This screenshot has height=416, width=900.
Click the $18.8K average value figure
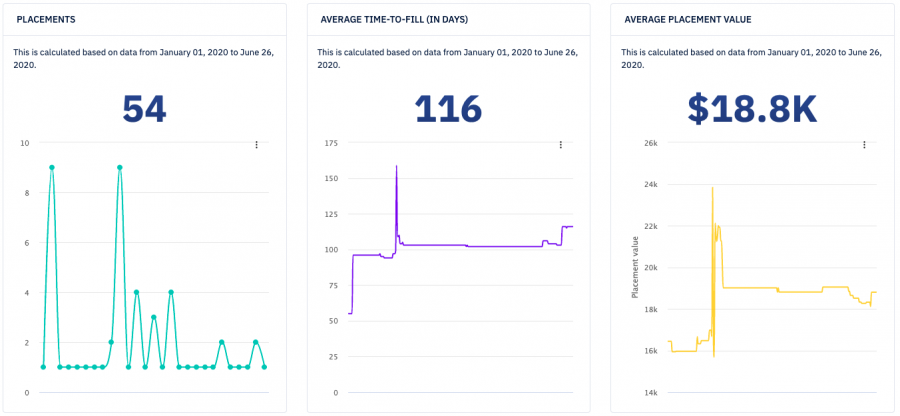click(752, 110)
